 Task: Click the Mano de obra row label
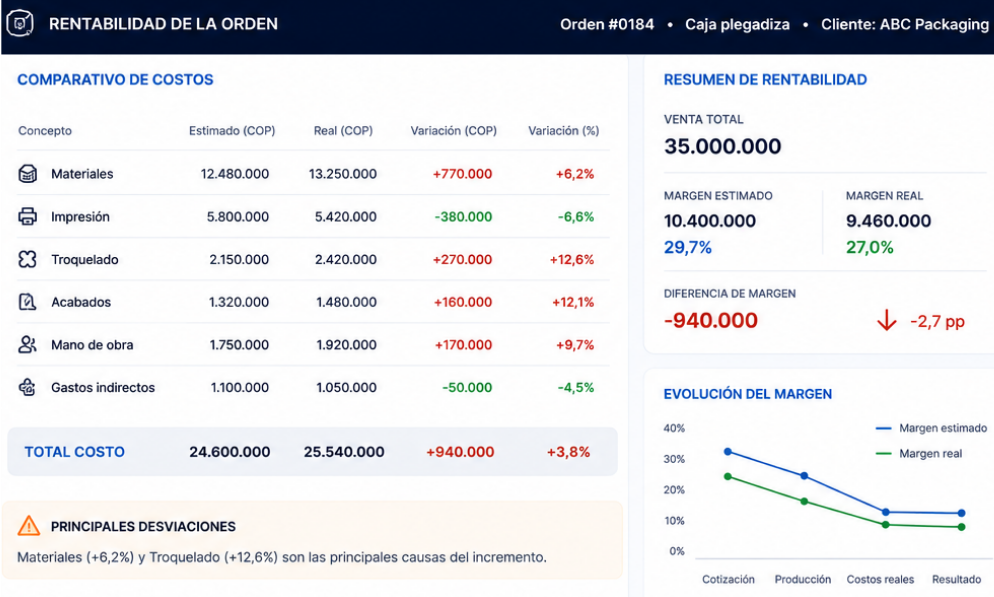tap(93, 345)
